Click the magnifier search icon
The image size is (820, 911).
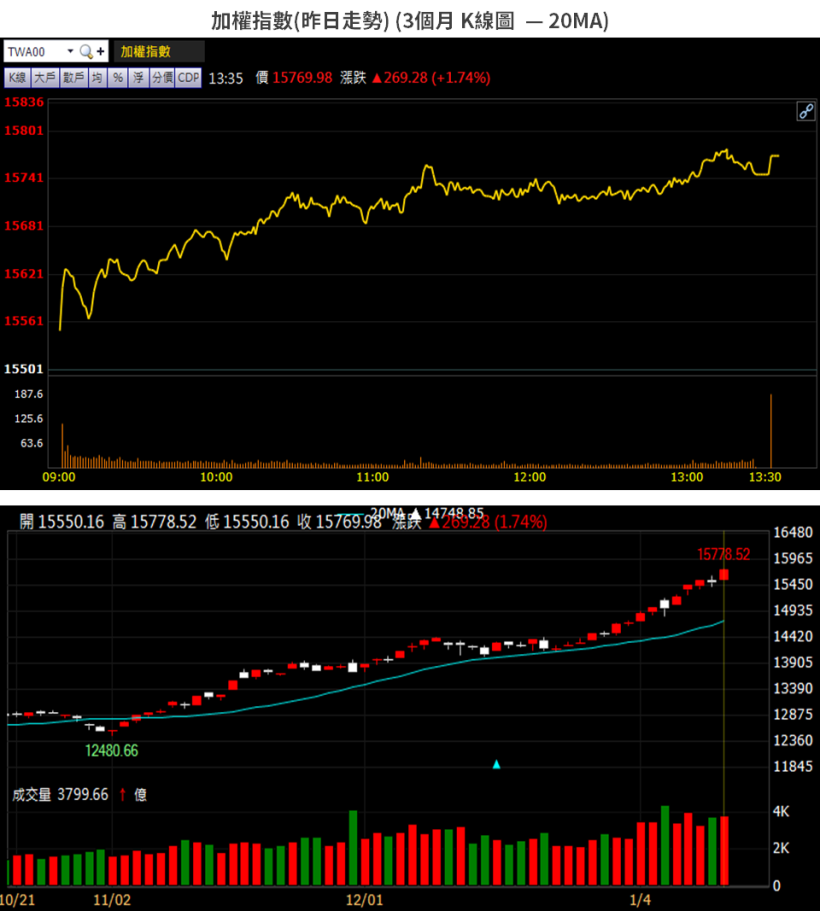tap(86, 52)
